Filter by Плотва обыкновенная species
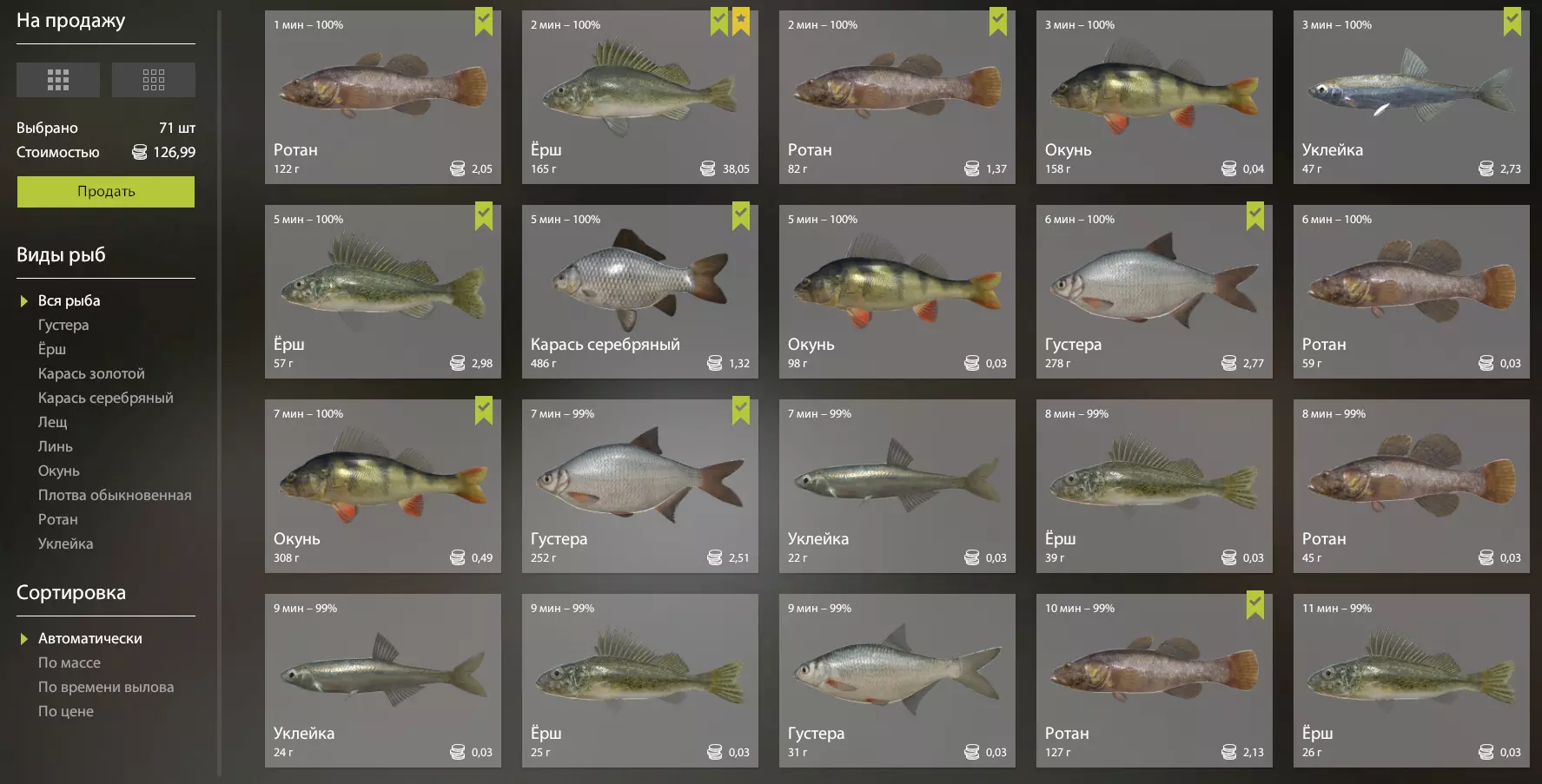Image resolution: width=1542 pixels, height=784 pixels. click(115, 495)
